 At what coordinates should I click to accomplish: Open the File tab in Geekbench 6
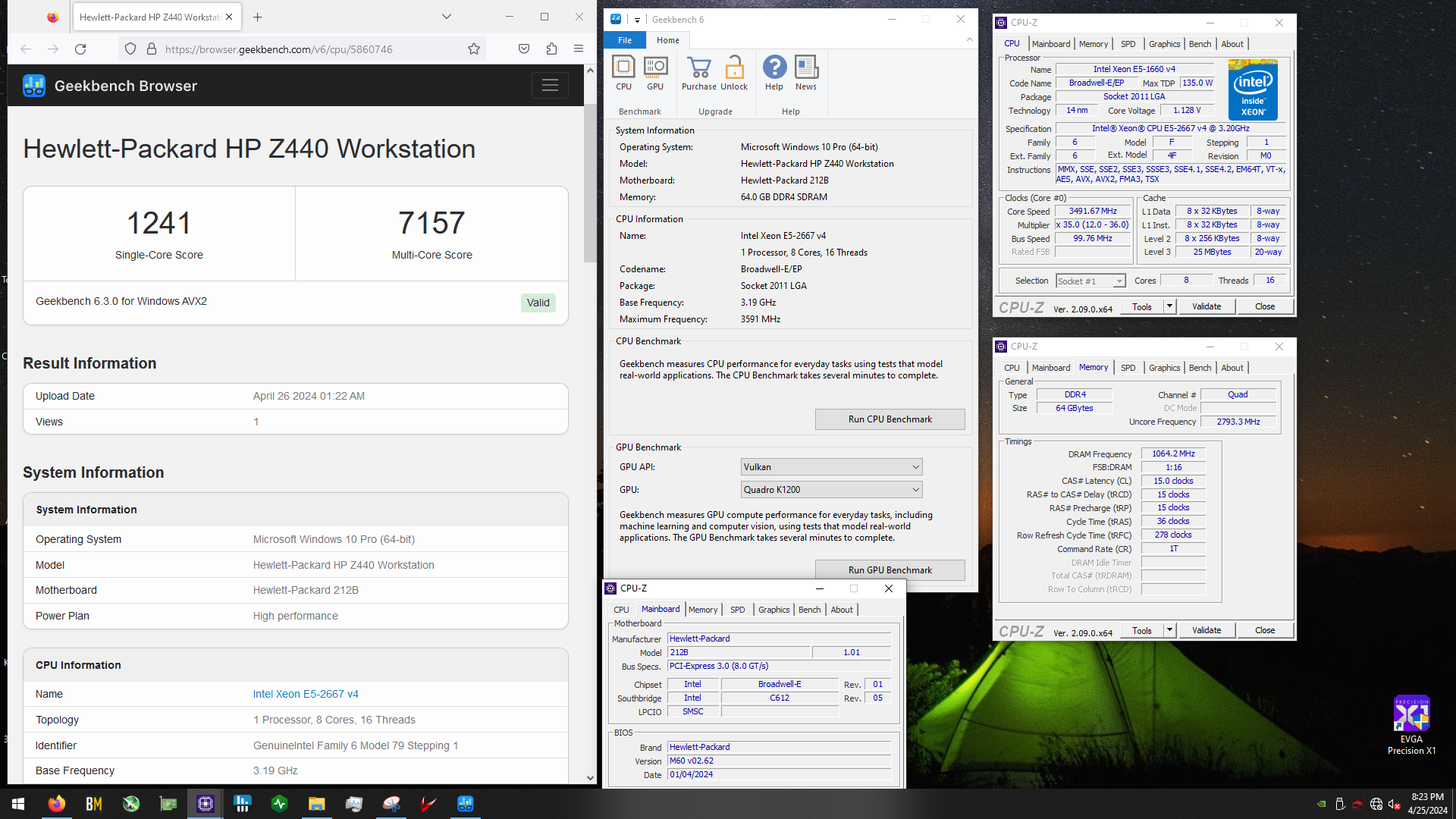point(625,40)
